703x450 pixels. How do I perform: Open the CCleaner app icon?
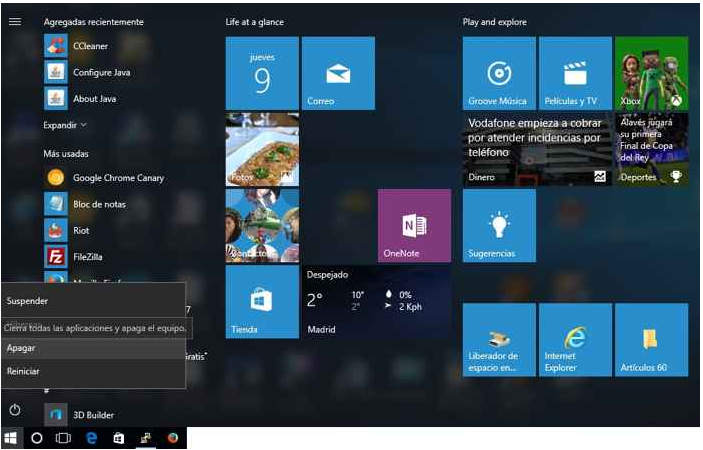pyautogui.click(x=56, y=46)
